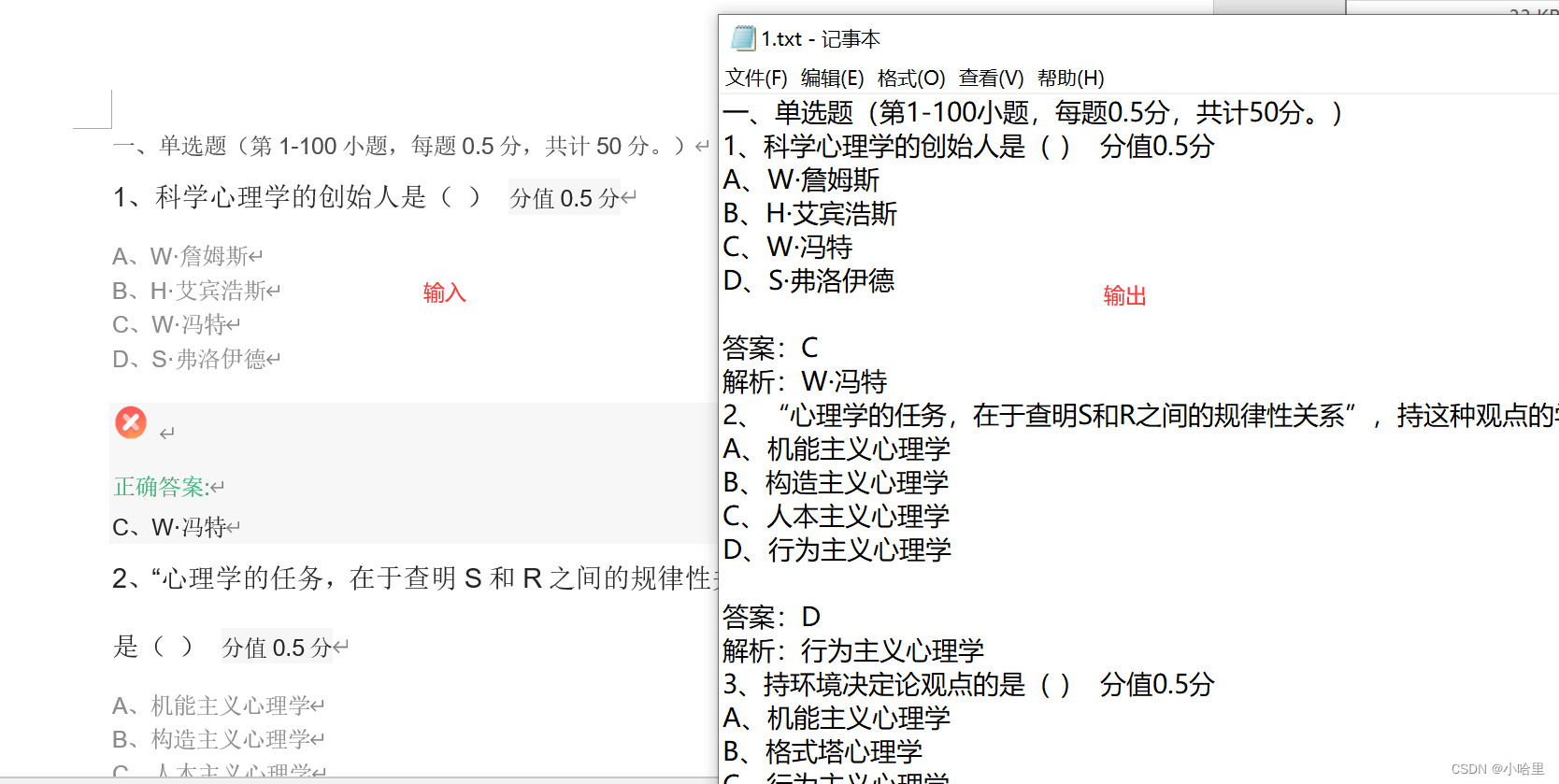Image resolution: width=1559 pixels, height=784 pixels.
Task: Click the 1.txt - 记事本 window title
Action: [820, 39]
